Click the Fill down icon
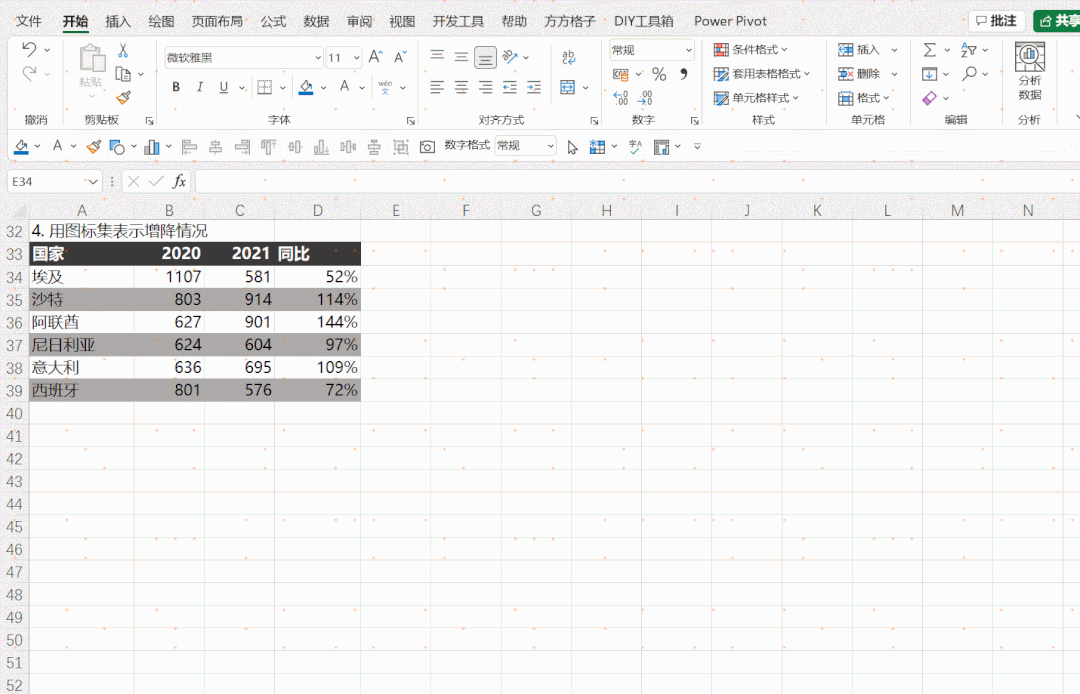Viewport: 1080px width, 694px height. [930, 74]
